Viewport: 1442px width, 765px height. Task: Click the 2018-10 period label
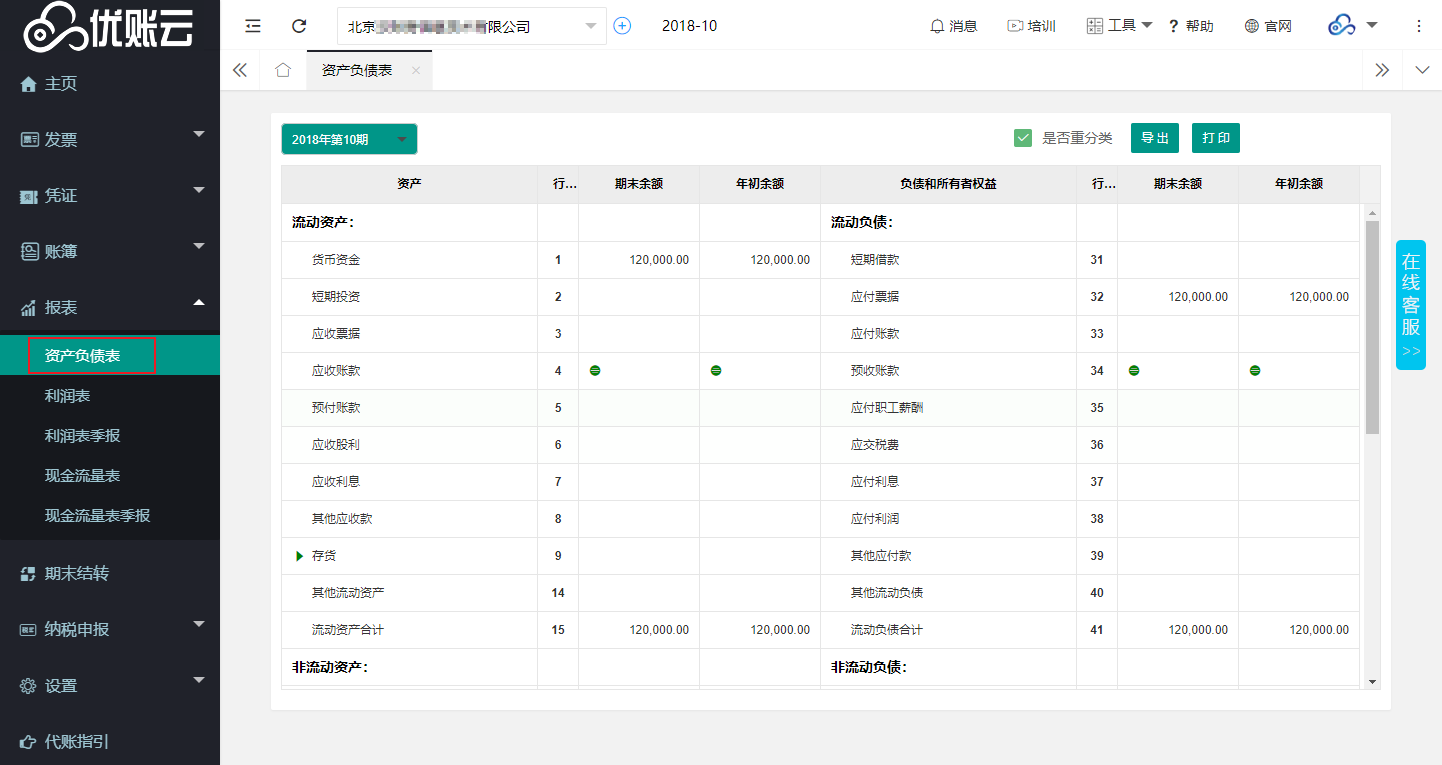tap(689, 26)
